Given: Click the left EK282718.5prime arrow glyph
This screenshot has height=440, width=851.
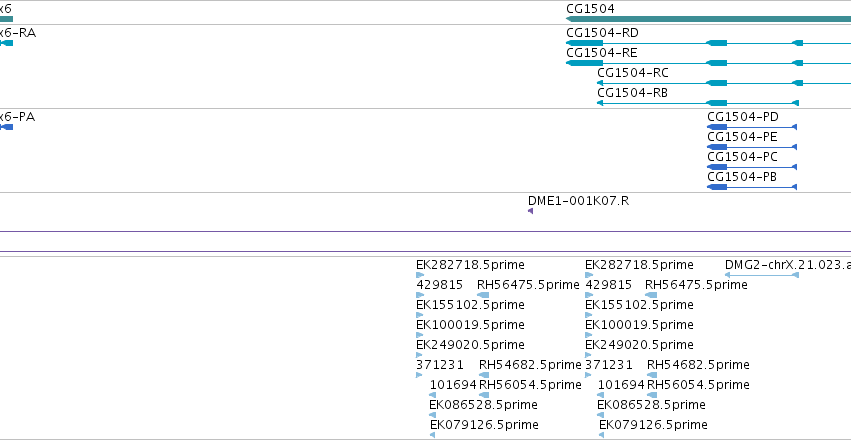Looking at the screenshot, I should pos(420,275).
